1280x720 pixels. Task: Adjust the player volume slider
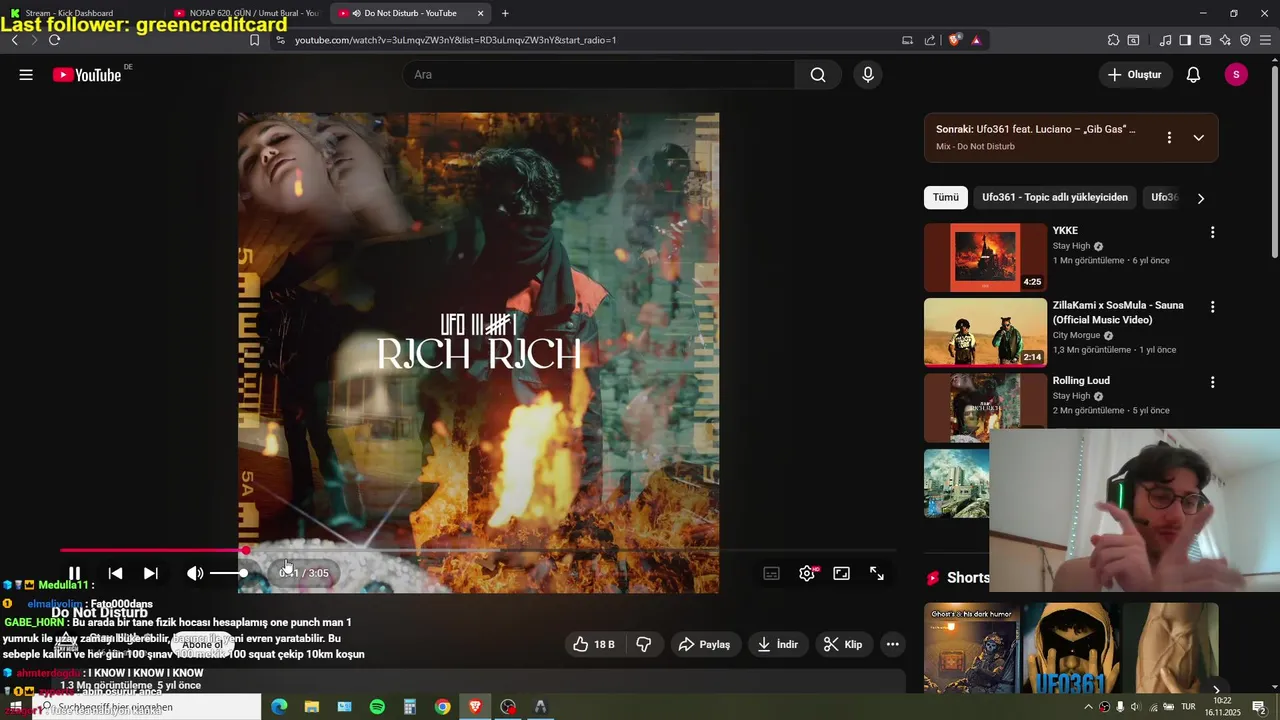pyautogui.click(x=228, y=573)
